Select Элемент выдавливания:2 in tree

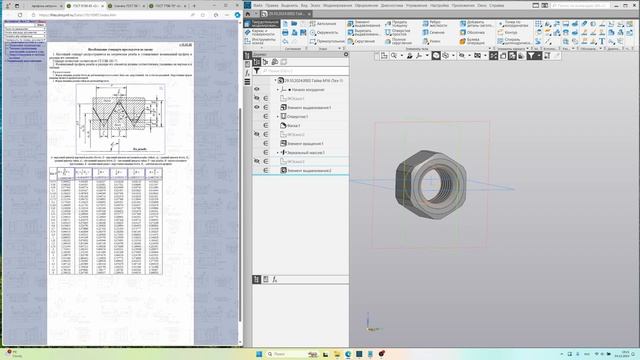(x=309, y=170)
